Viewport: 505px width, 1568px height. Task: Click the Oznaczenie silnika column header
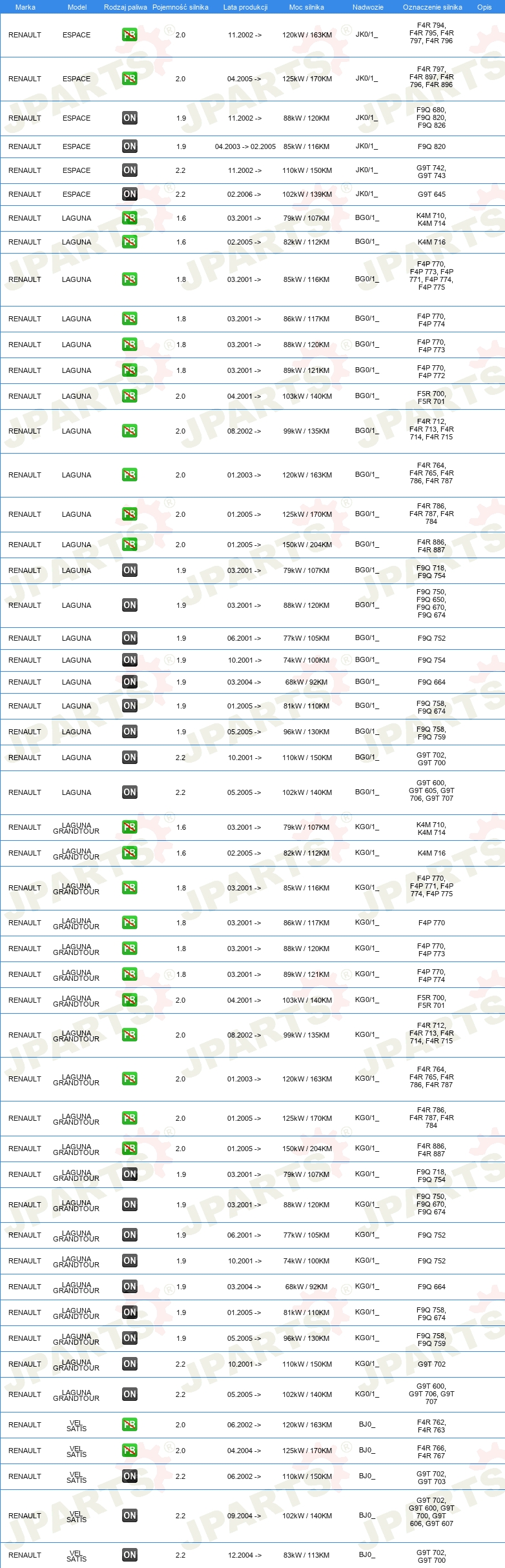pos(433,7)
